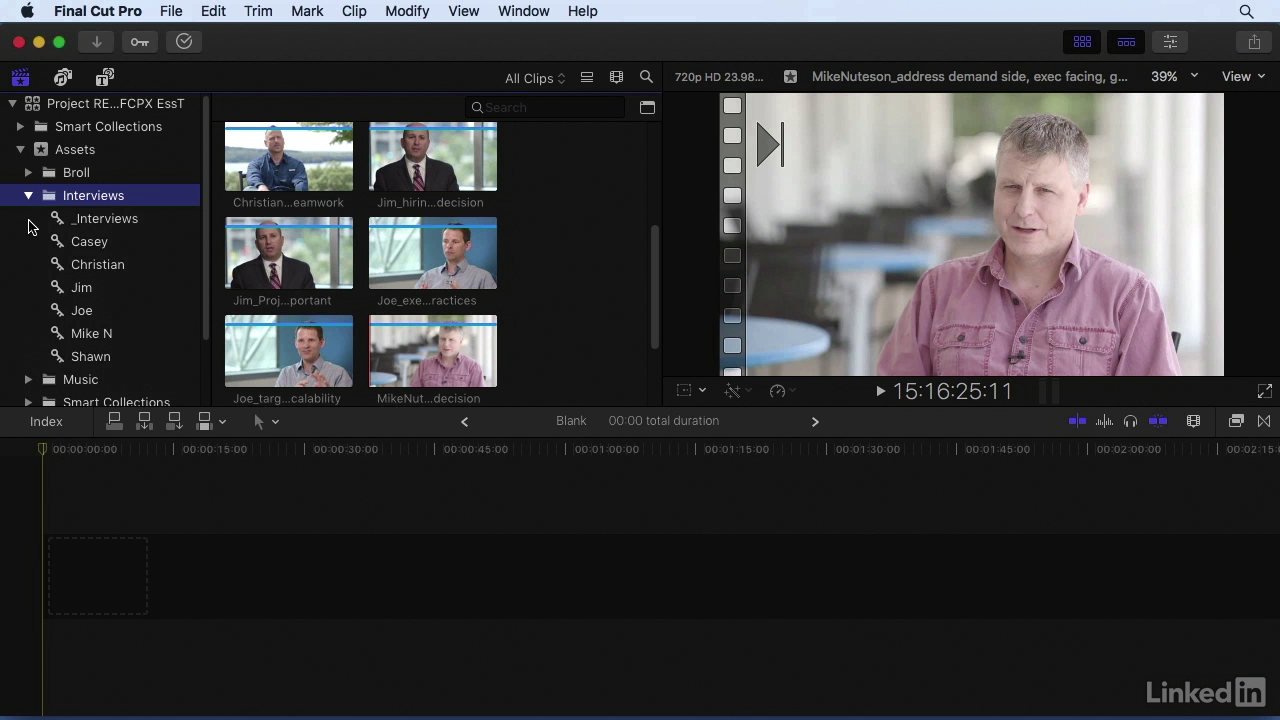Expand the top Smart Collections folder
Screen dimensions: 1280x720
point(20,126)
